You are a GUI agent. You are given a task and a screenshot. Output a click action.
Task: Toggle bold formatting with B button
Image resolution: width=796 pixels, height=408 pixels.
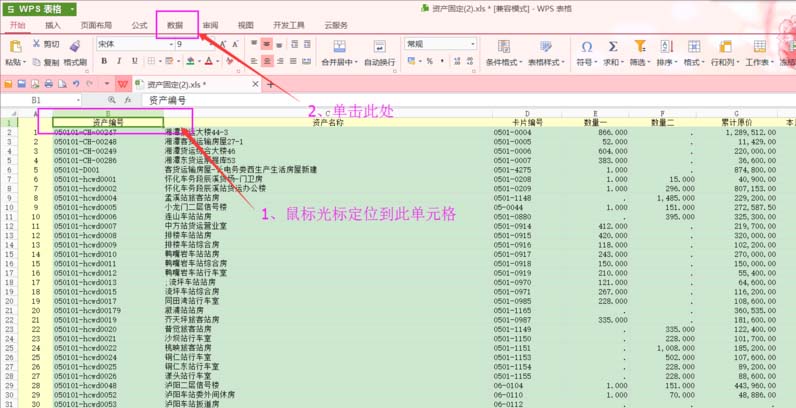(x=102, y=62)
